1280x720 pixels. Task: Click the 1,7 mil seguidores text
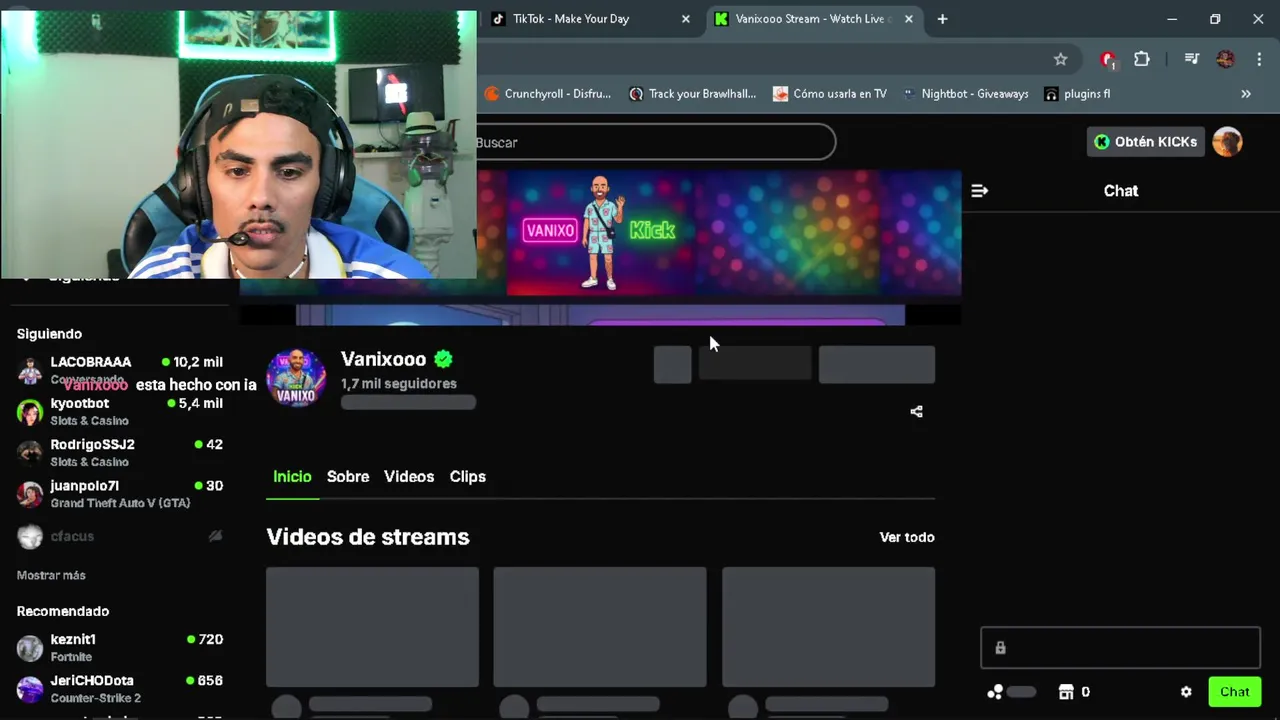click(x=399, y=384)
